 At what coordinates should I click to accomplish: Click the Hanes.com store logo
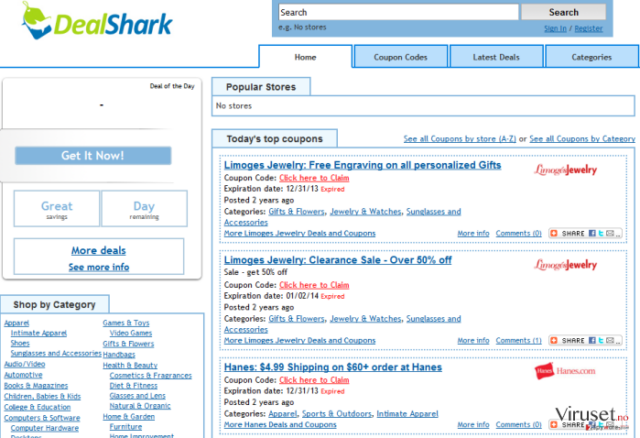click(565, 371)
